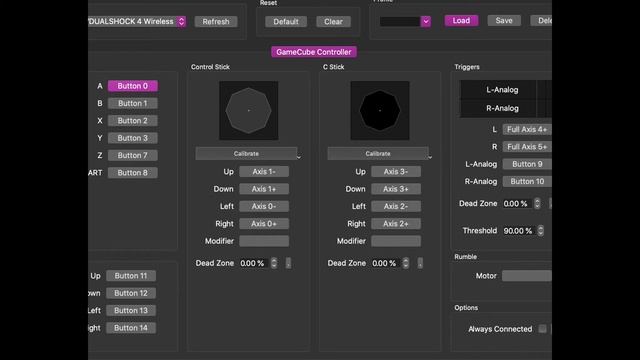Viewport: 640px width, 360px height.
Task: Click the Z mapping Button 7
Action: coord(133,155)
